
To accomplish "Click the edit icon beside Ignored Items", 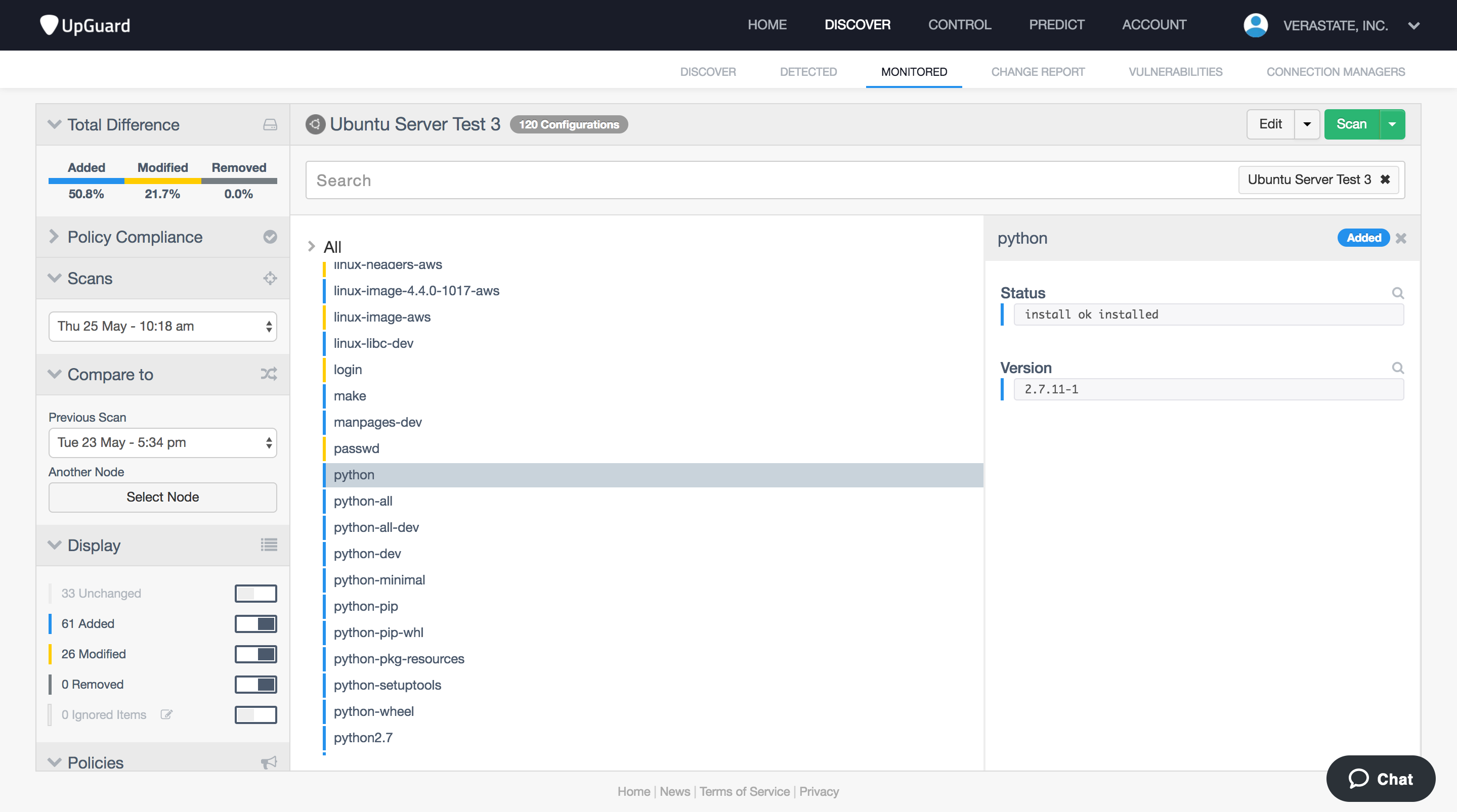I will (166, 714).
